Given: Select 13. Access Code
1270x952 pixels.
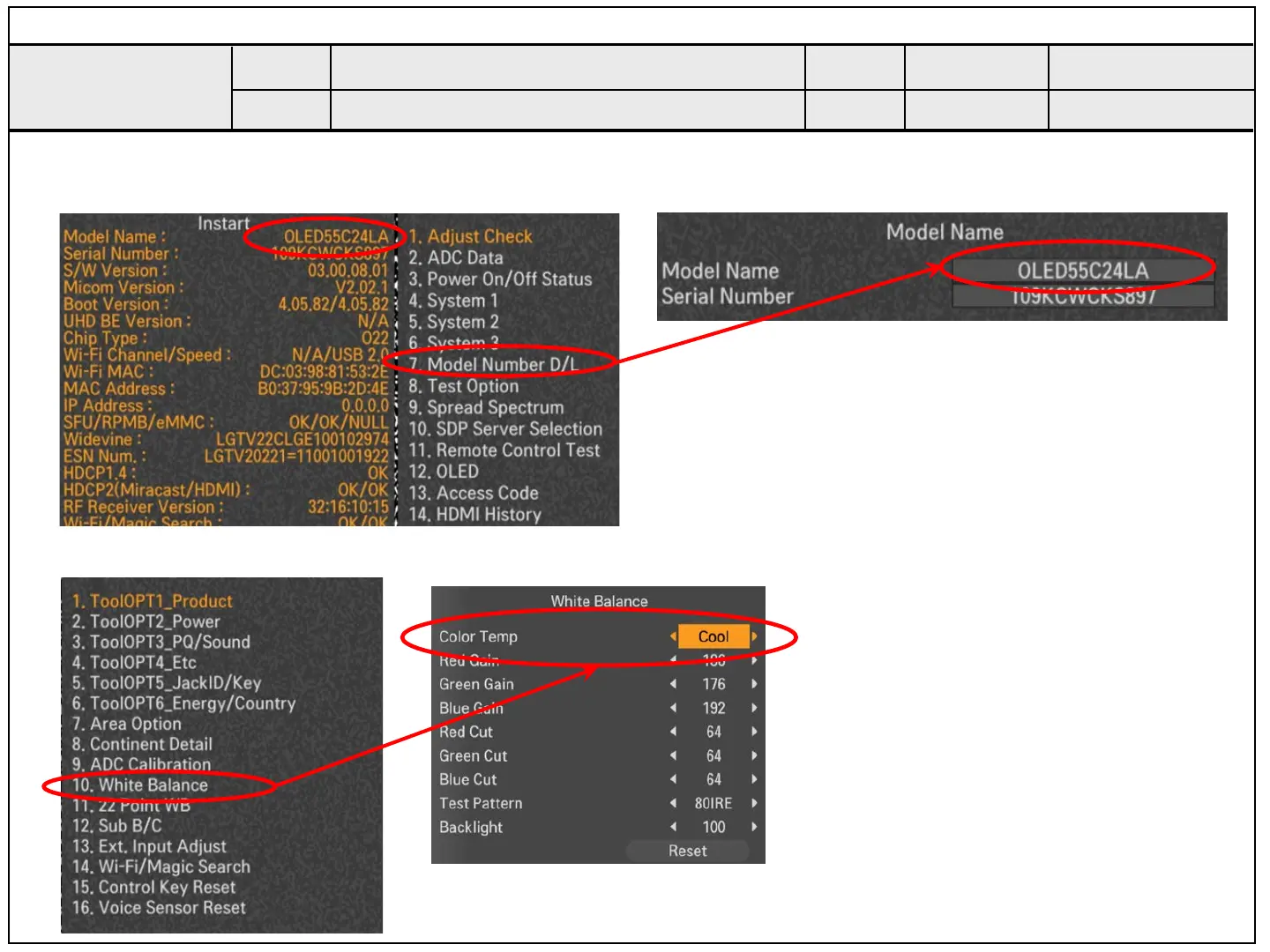Looking at the screenshot, I should [474, 493].
